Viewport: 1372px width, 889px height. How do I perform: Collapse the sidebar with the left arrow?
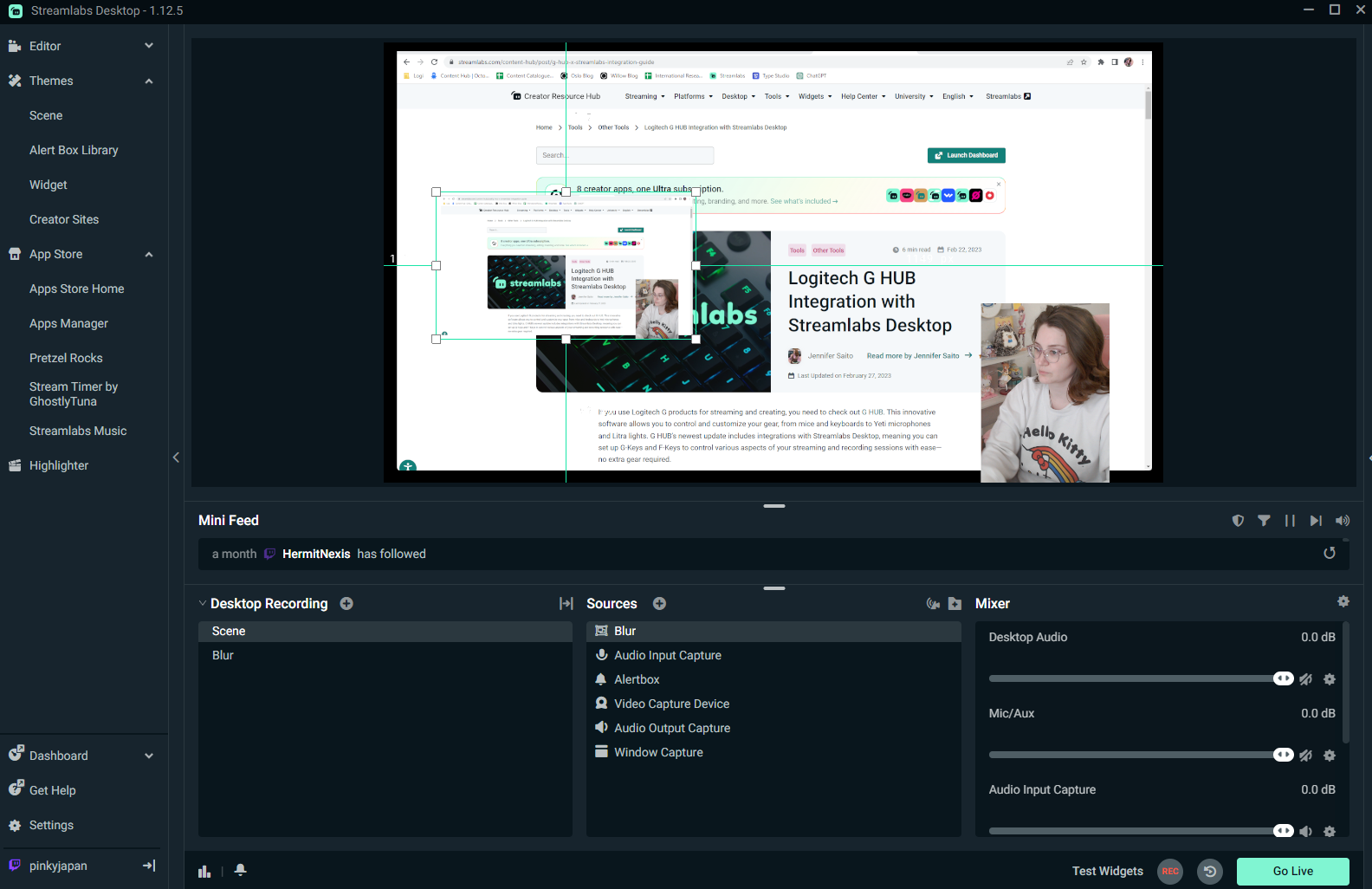click(176, 457)
